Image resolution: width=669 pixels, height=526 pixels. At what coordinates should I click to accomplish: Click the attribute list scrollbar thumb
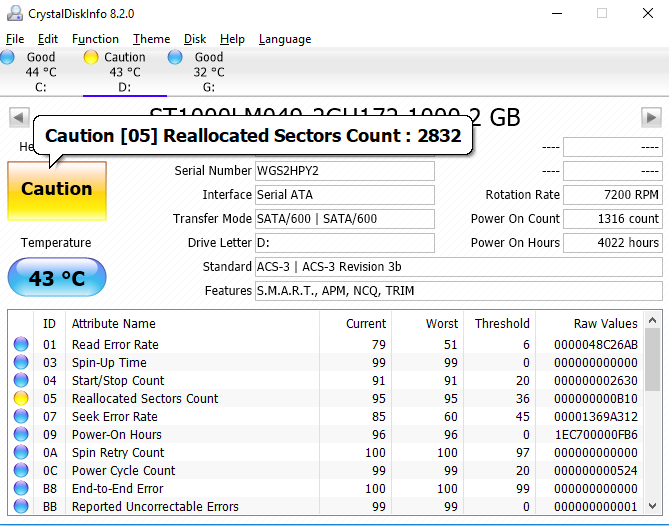coord(652,360)
